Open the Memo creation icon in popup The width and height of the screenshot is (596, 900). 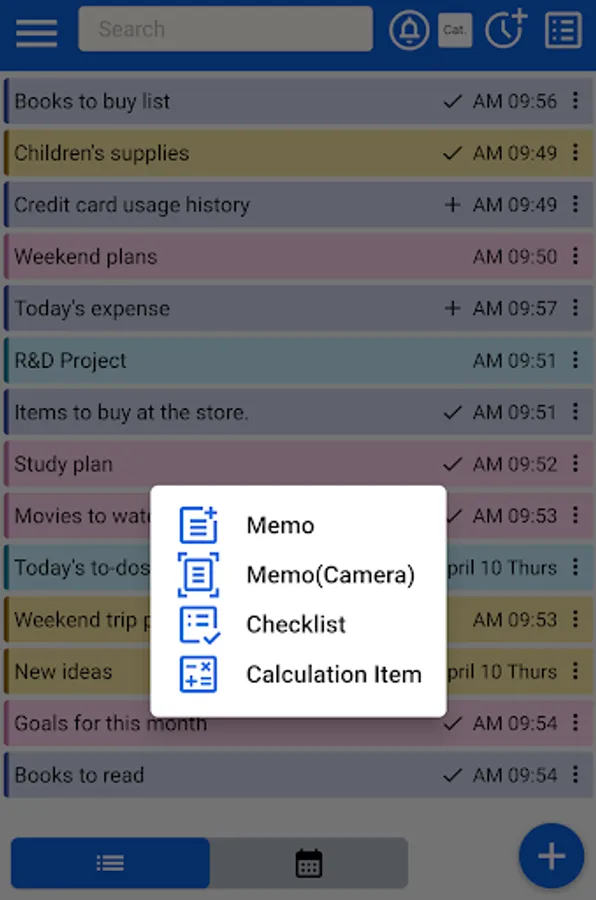click(197, 524)
